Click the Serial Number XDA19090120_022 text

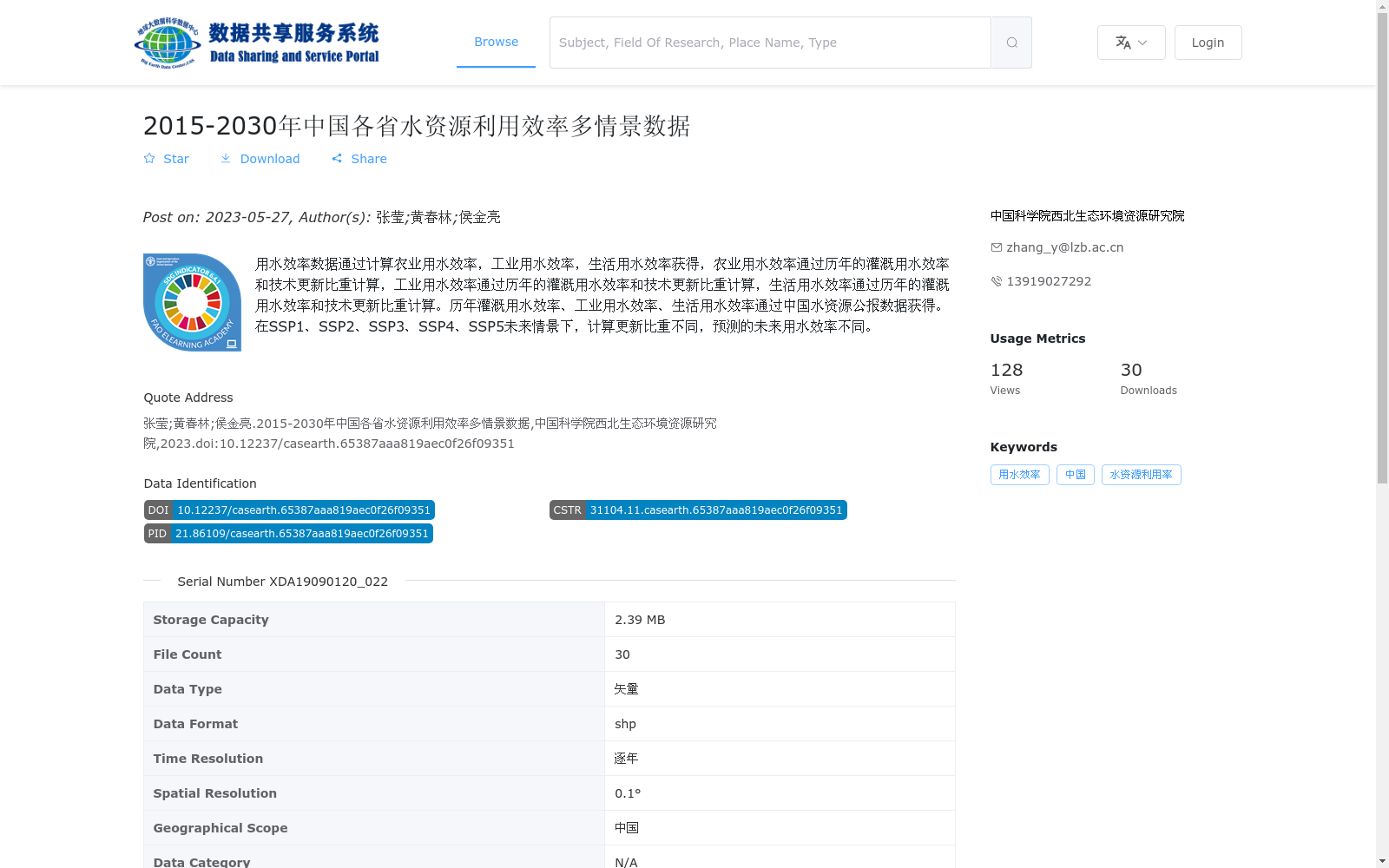click(282, 582)
